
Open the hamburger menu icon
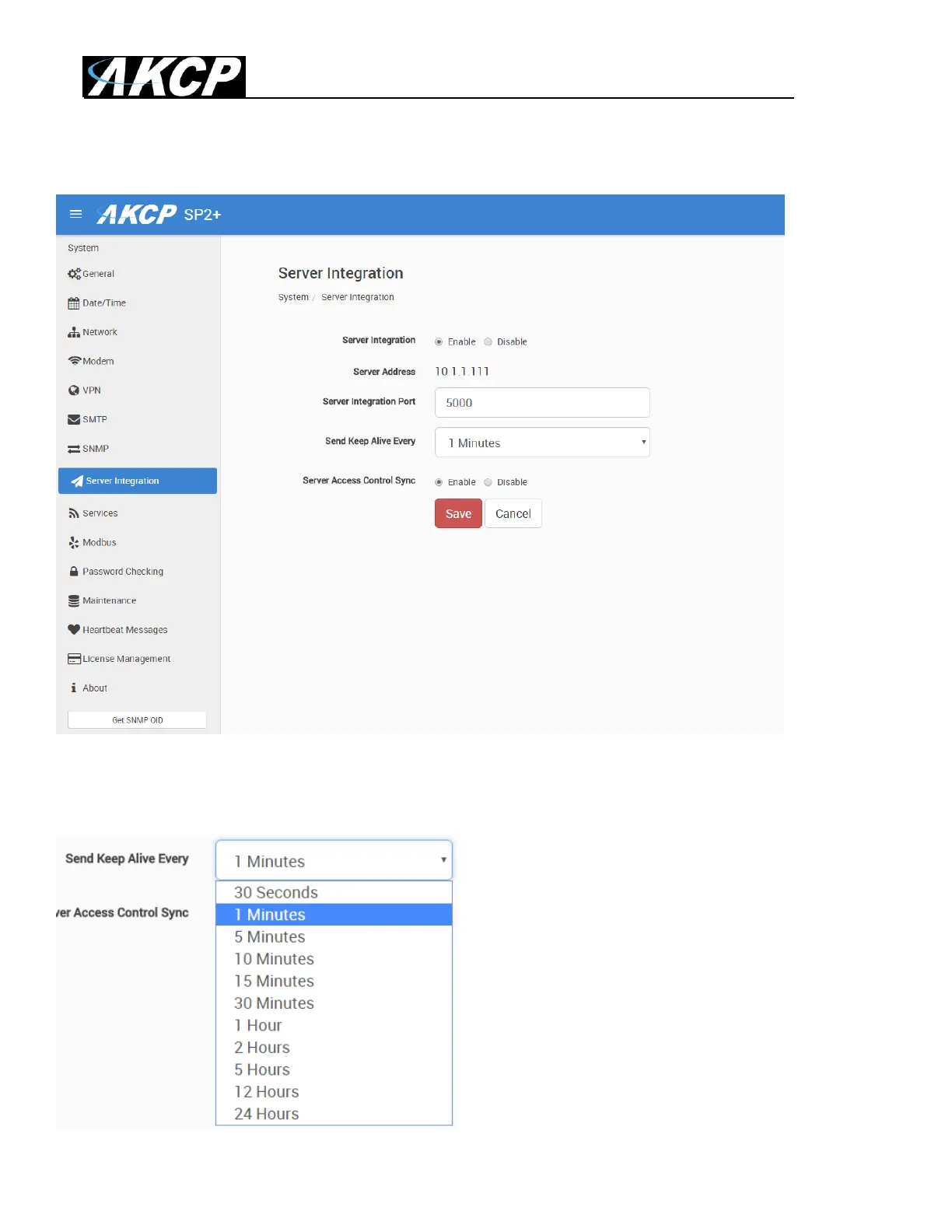click(75, 214)
